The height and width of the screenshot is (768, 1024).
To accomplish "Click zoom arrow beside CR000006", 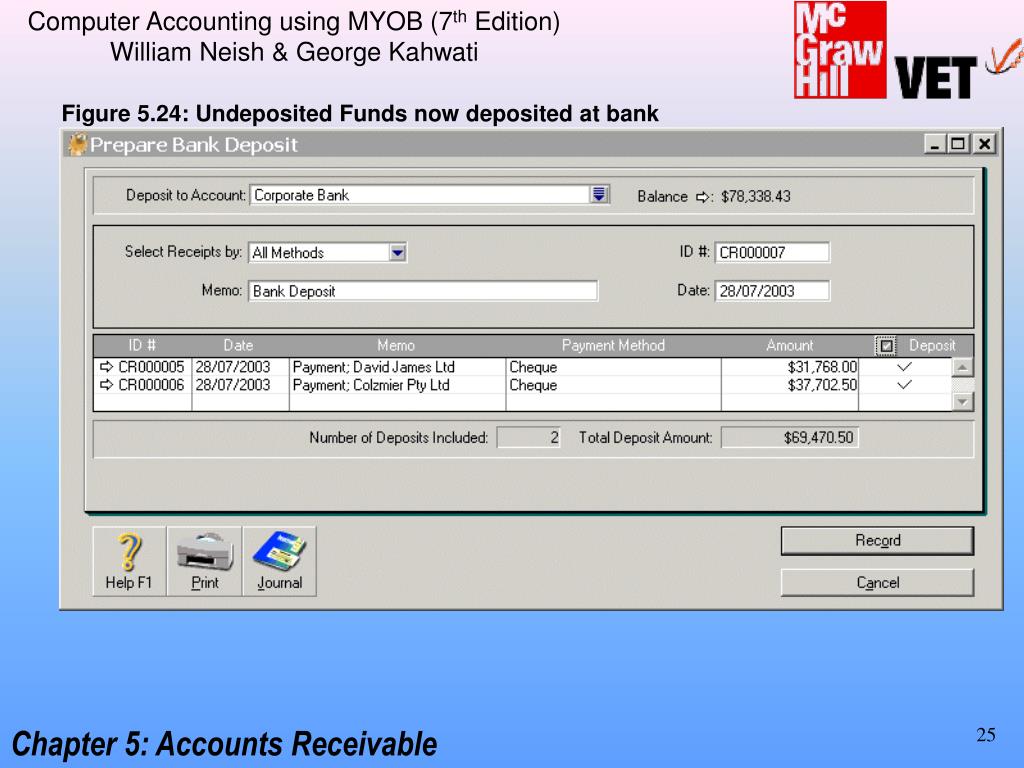I will [x=106, y=385].
